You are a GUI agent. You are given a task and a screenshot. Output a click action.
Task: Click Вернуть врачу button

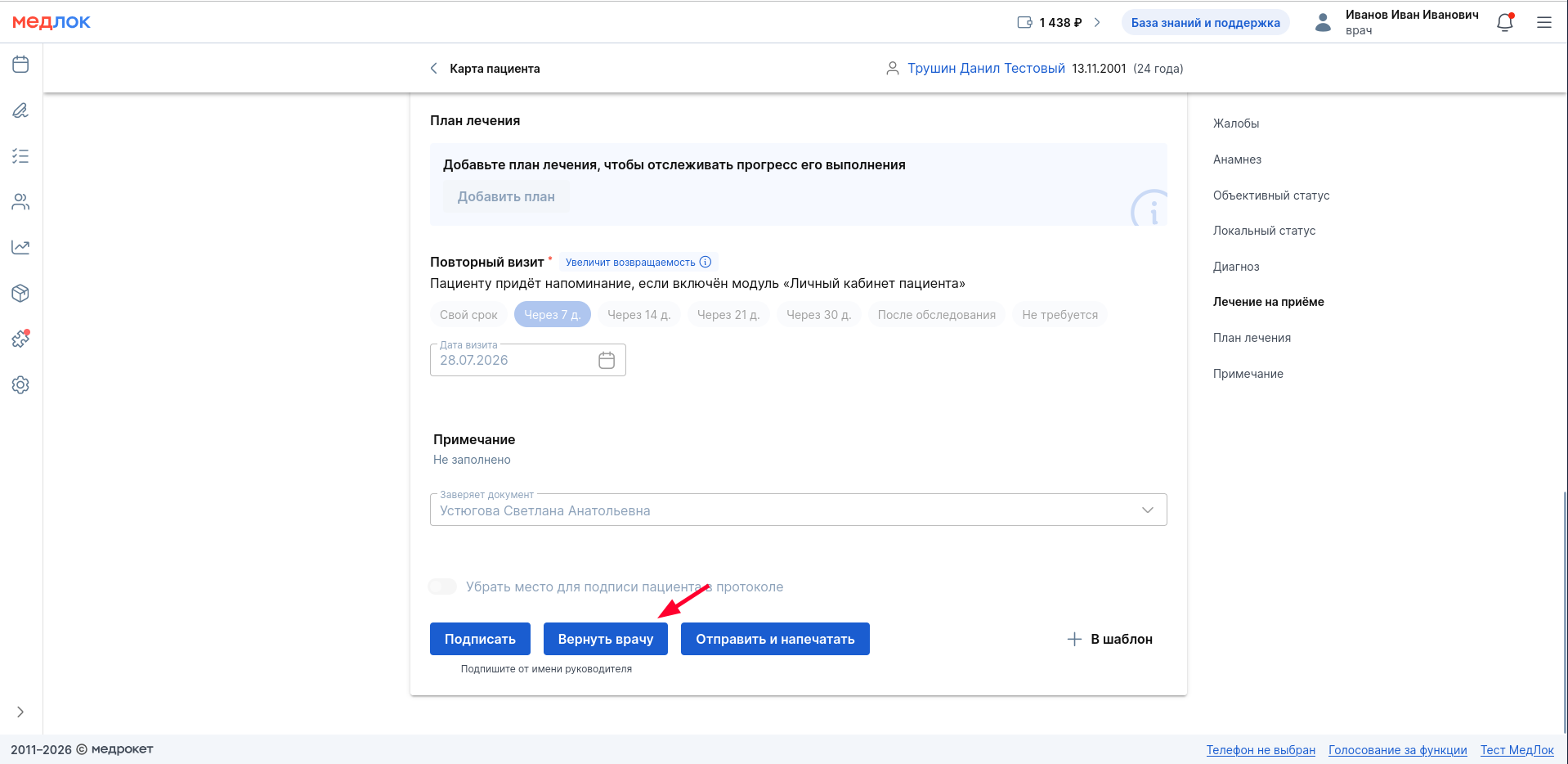[x=605, y=639]
